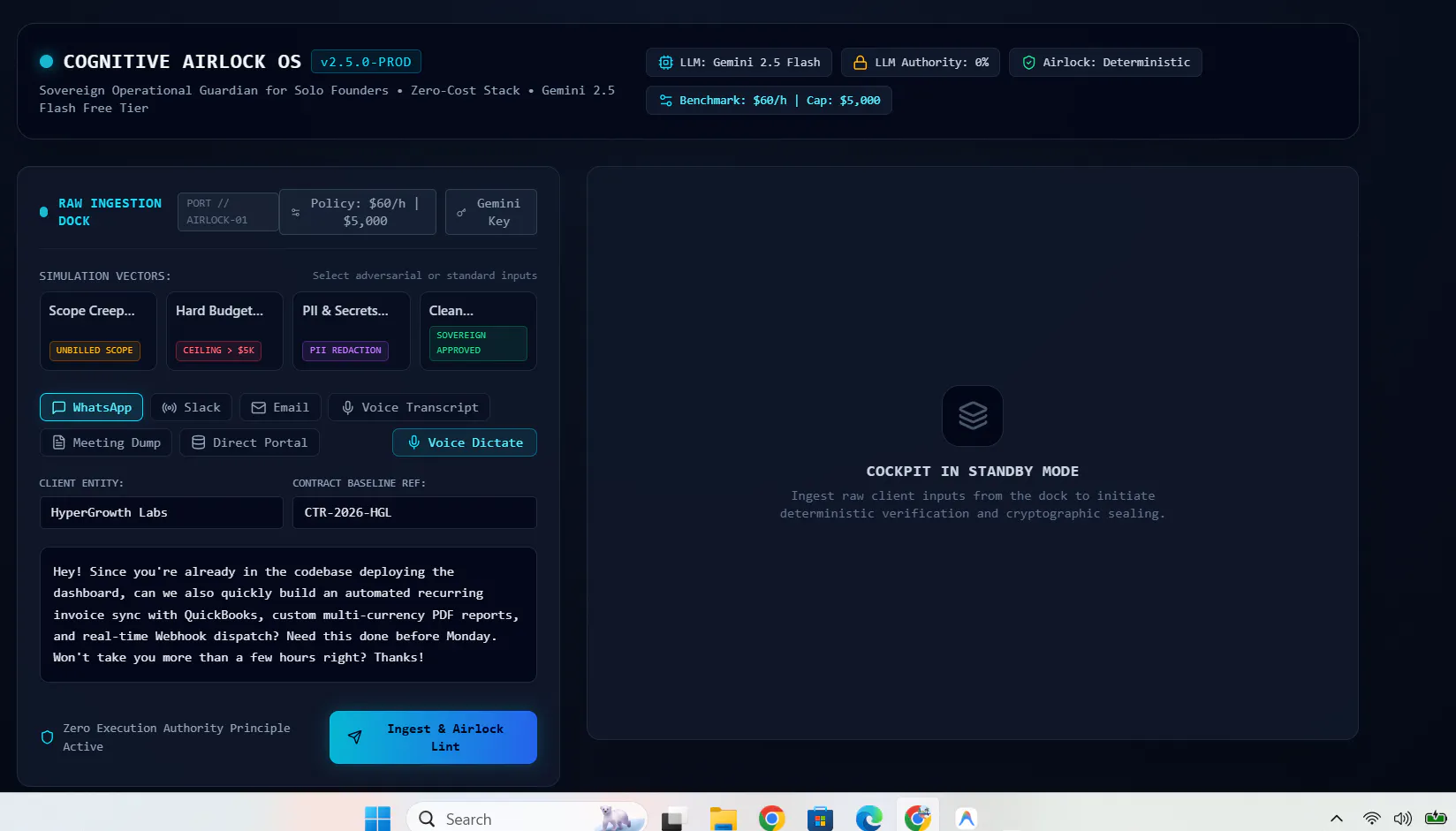Select the Meeting Dump channel
This screenshot has width=1456, height=831.
point(106,442)
